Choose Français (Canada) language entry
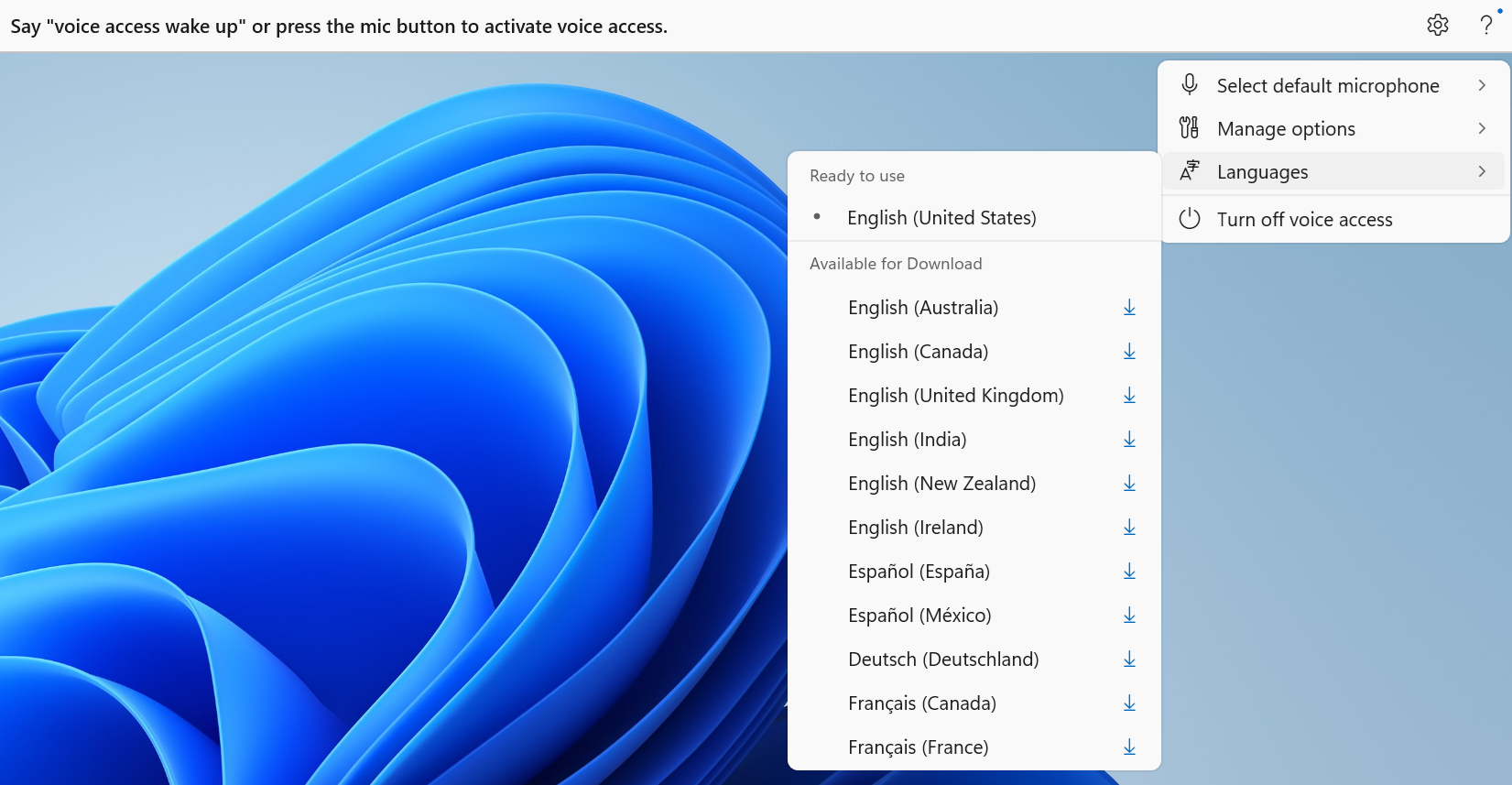This screenshot has height=785, width=1512. click(974, 703)
